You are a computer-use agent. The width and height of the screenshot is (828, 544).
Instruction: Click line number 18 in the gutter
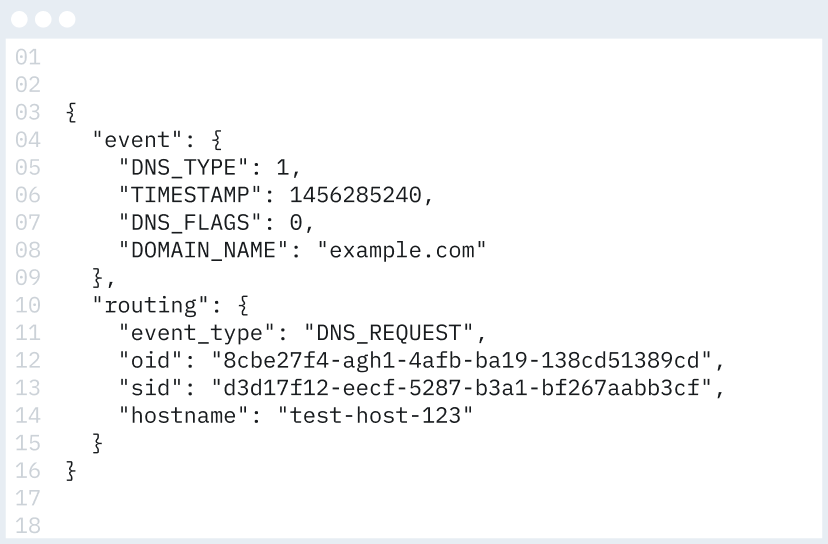(28, 526)
